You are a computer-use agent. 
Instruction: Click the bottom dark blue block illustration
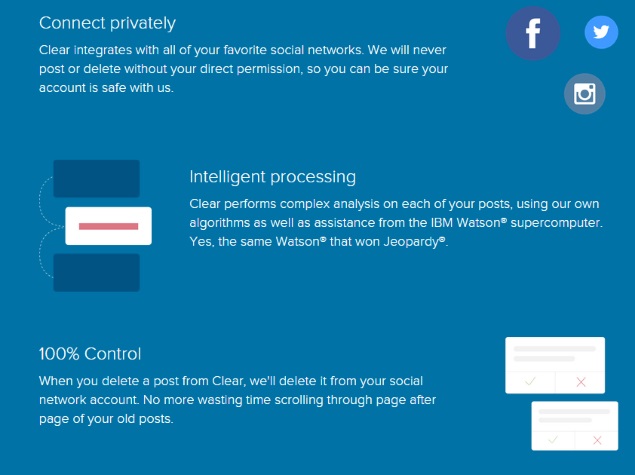pyautogui.click(x=96, y=273)
